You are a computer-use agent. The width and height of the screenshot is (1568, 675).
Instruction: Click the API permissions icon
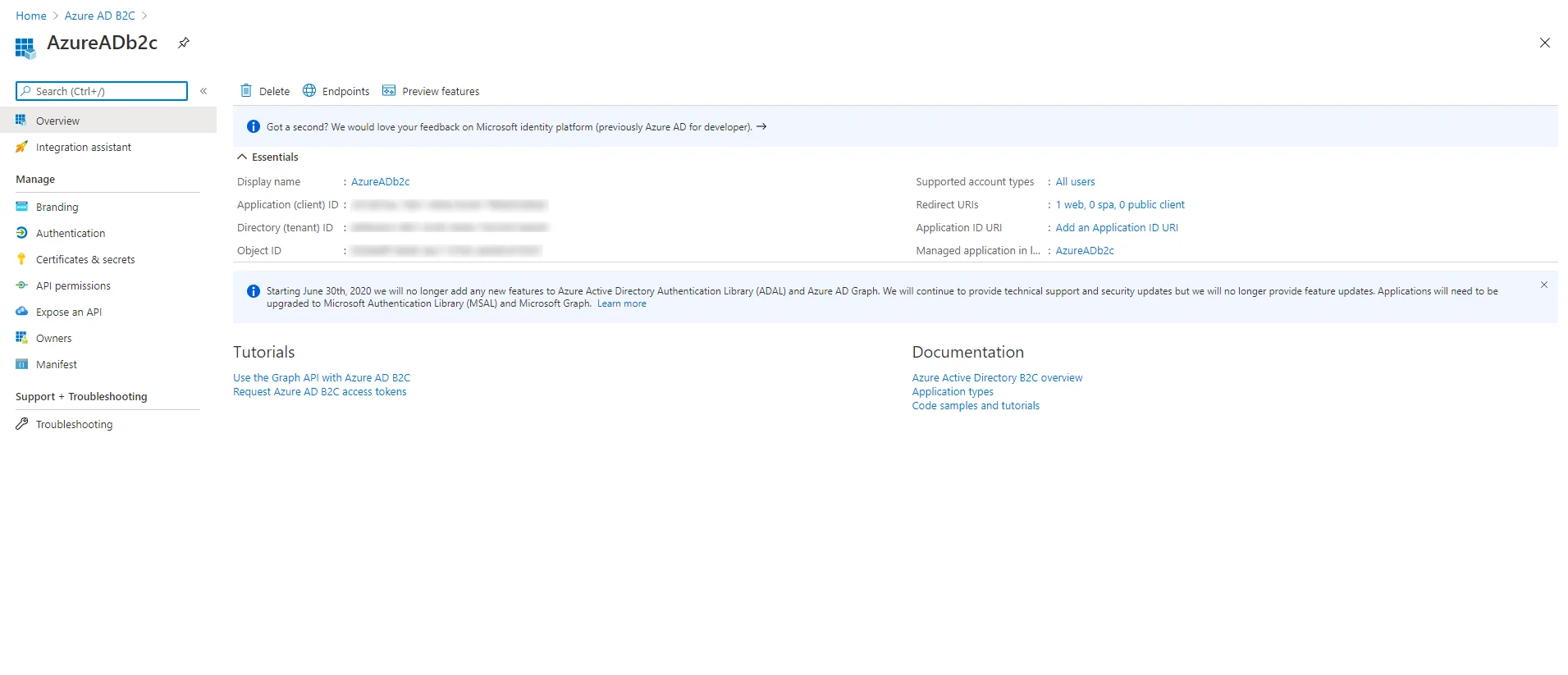point(21,285)
